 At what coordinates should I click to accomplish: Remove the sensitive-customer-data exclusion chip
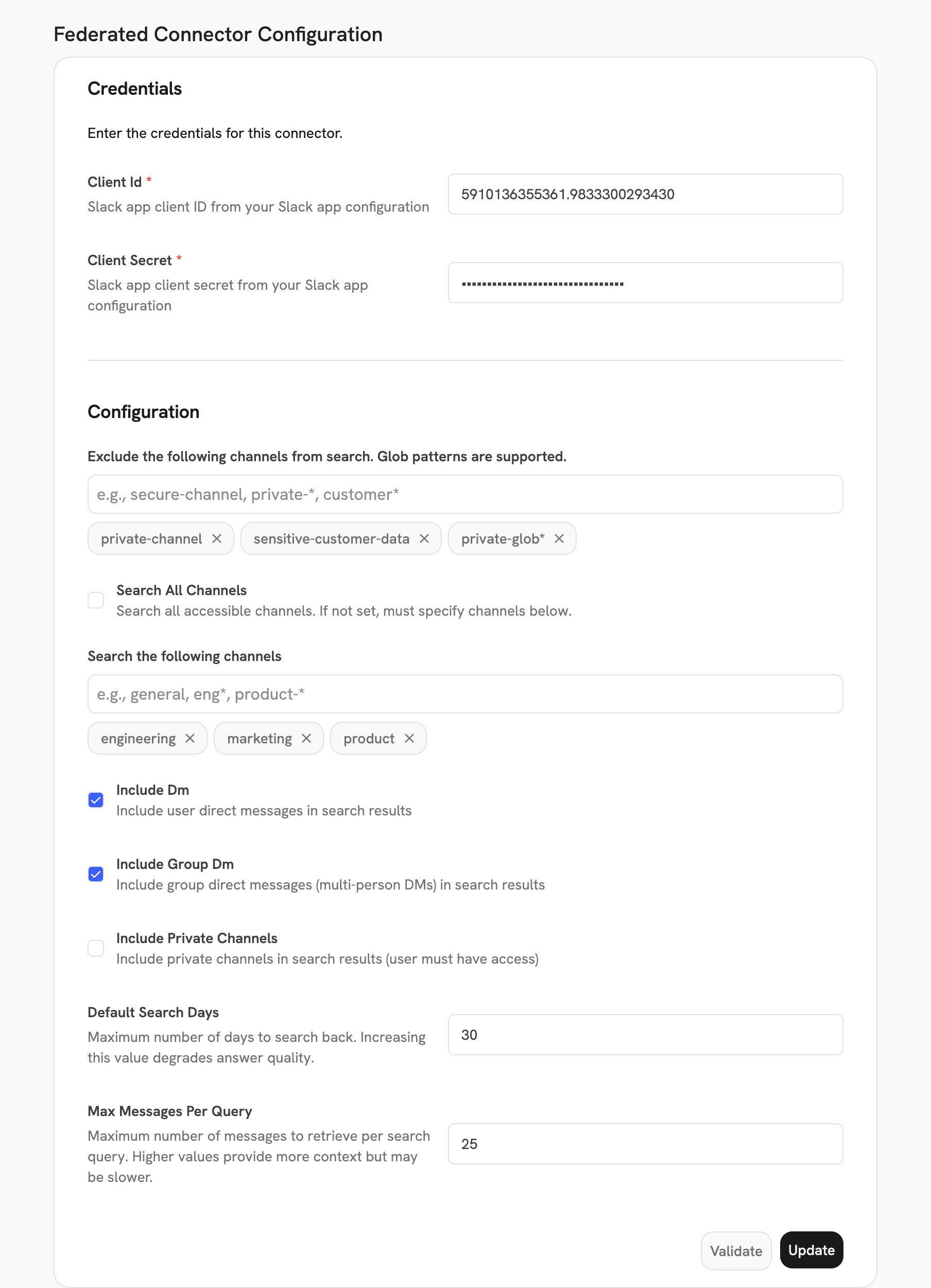click(423, 538)
